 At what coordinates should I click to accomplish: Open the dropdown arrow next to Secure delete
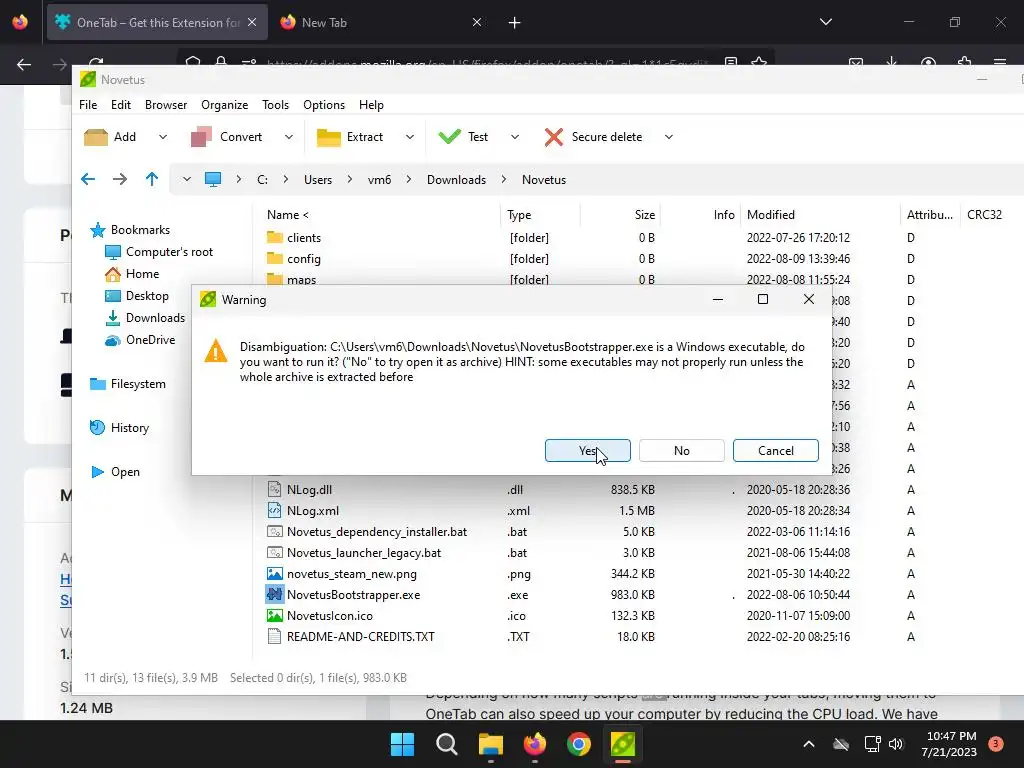click(669, 137)
